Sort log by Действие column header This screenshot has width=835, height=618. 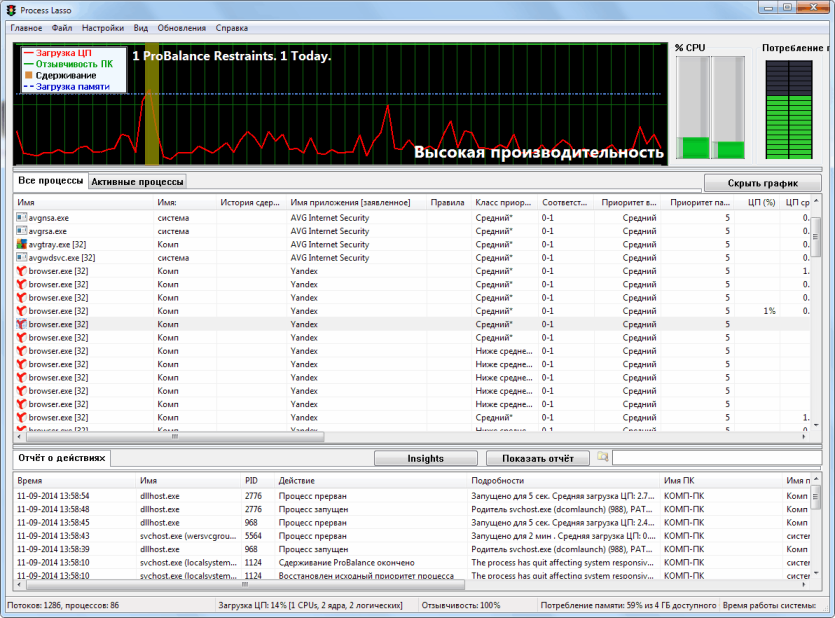click(x=370, y=481)
